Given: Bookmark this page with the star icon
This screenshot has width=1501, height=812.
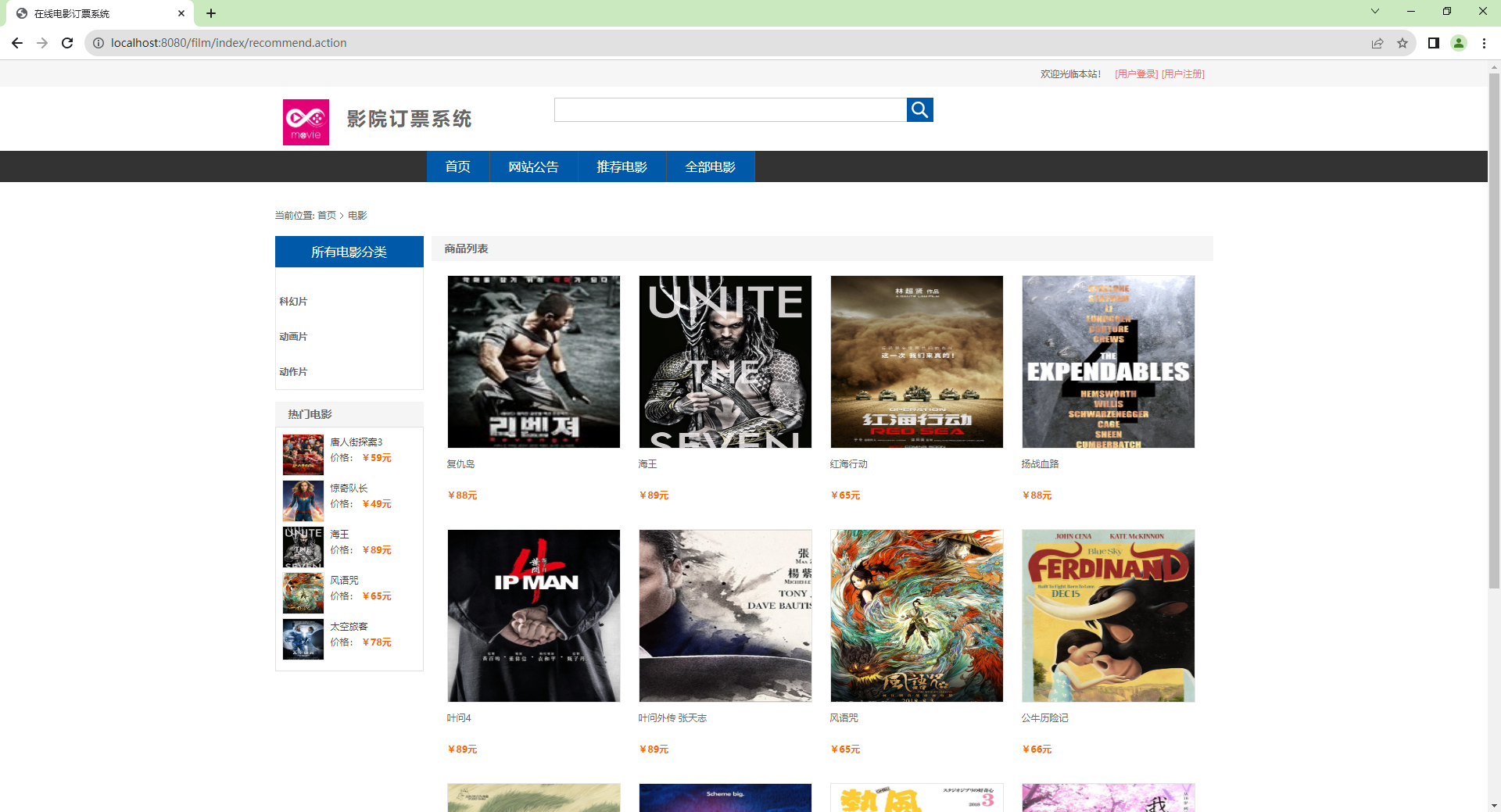Looking at the screenshot, I should pyautogui.click(x=1402, y=43).
